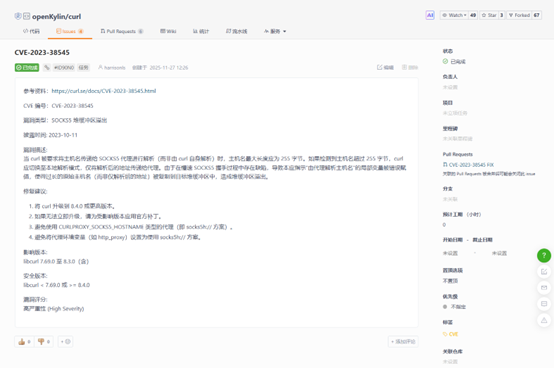Star the openKylin/curl repository
554x368 pixels.
pyautogui.click(x=489, y=15)
